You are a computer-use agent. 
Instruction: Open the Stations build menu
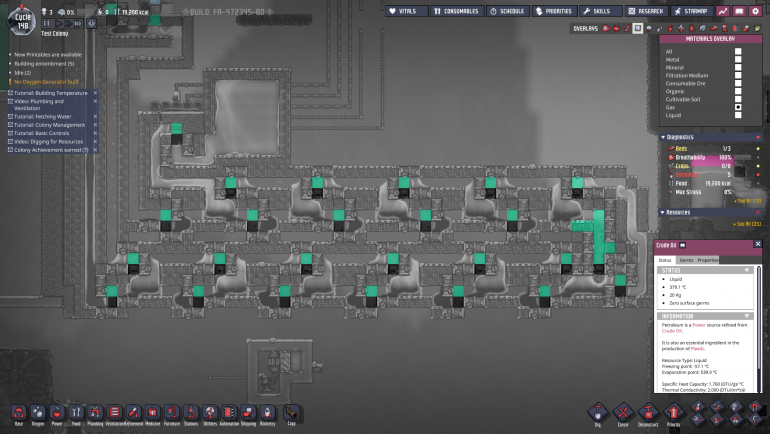click(x=191, y=413)
